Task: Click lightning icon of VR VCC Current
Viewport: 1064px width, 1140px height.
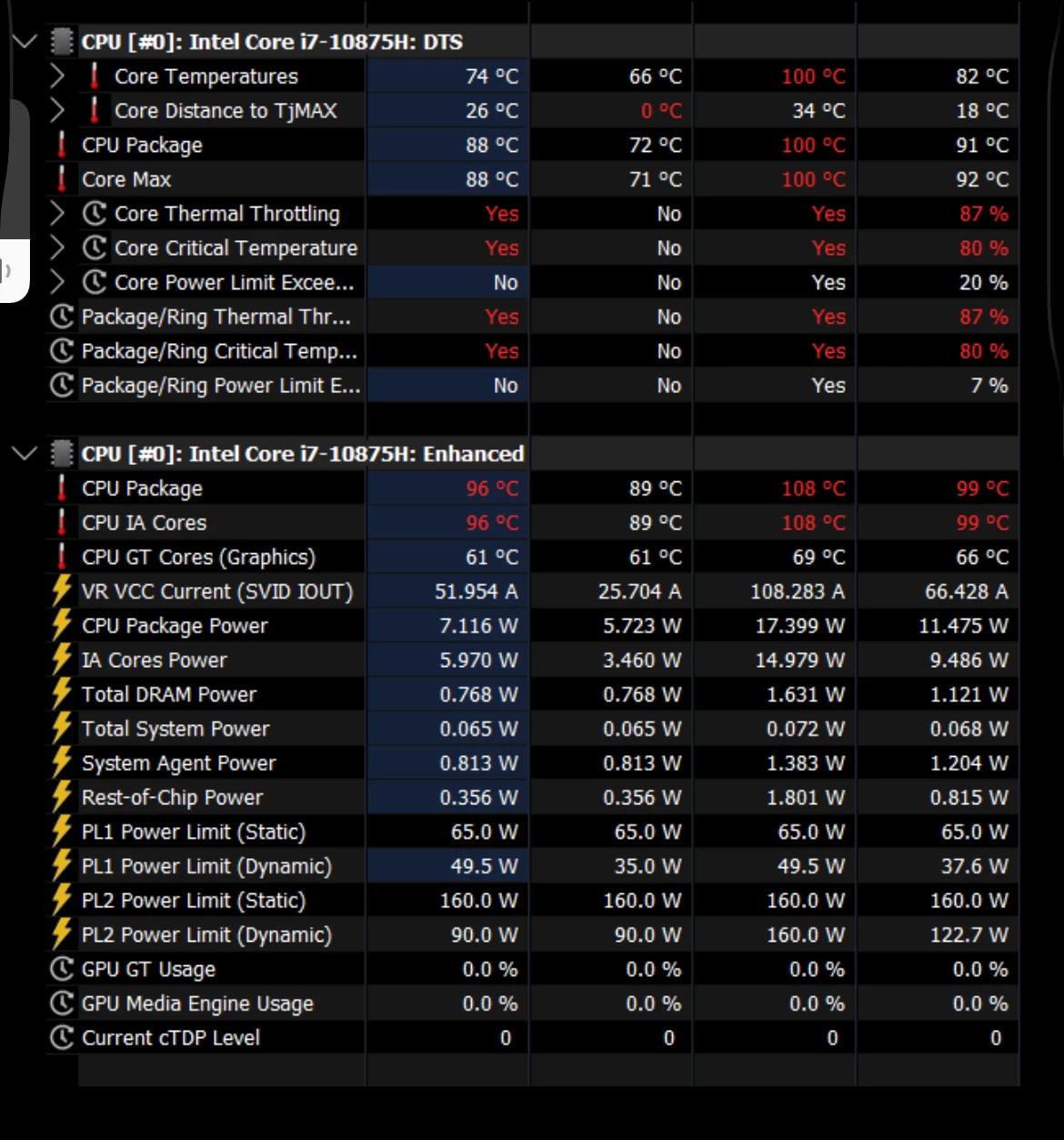Action: [62, 591]
